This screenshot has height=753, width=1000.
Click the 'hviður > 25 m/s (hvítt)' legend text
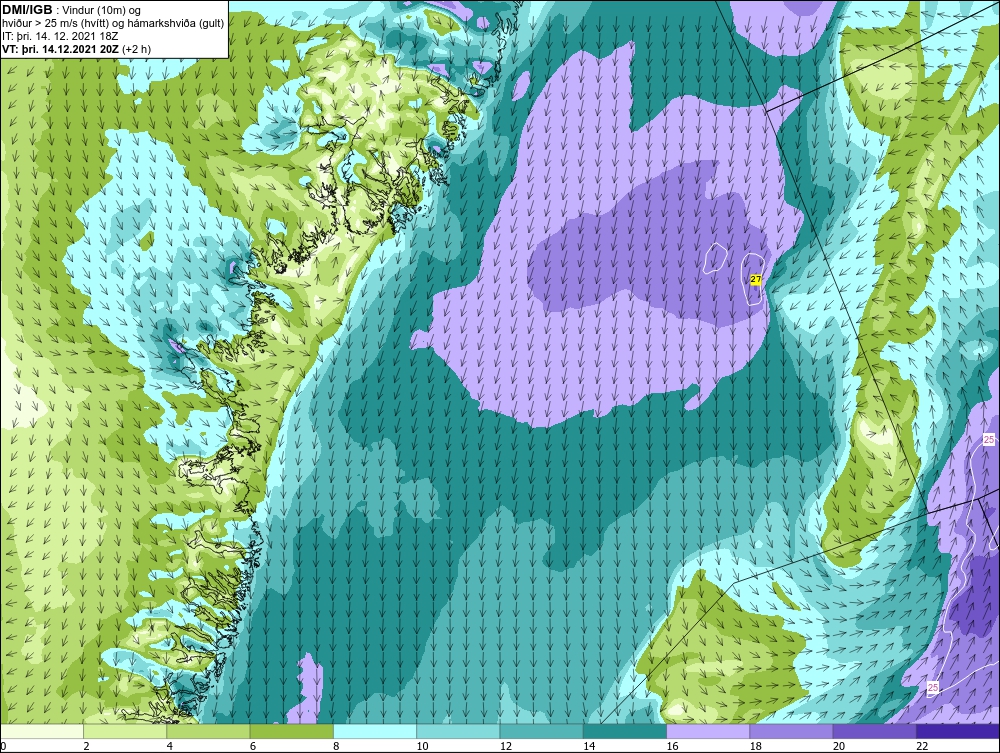[x=54, y=23]
